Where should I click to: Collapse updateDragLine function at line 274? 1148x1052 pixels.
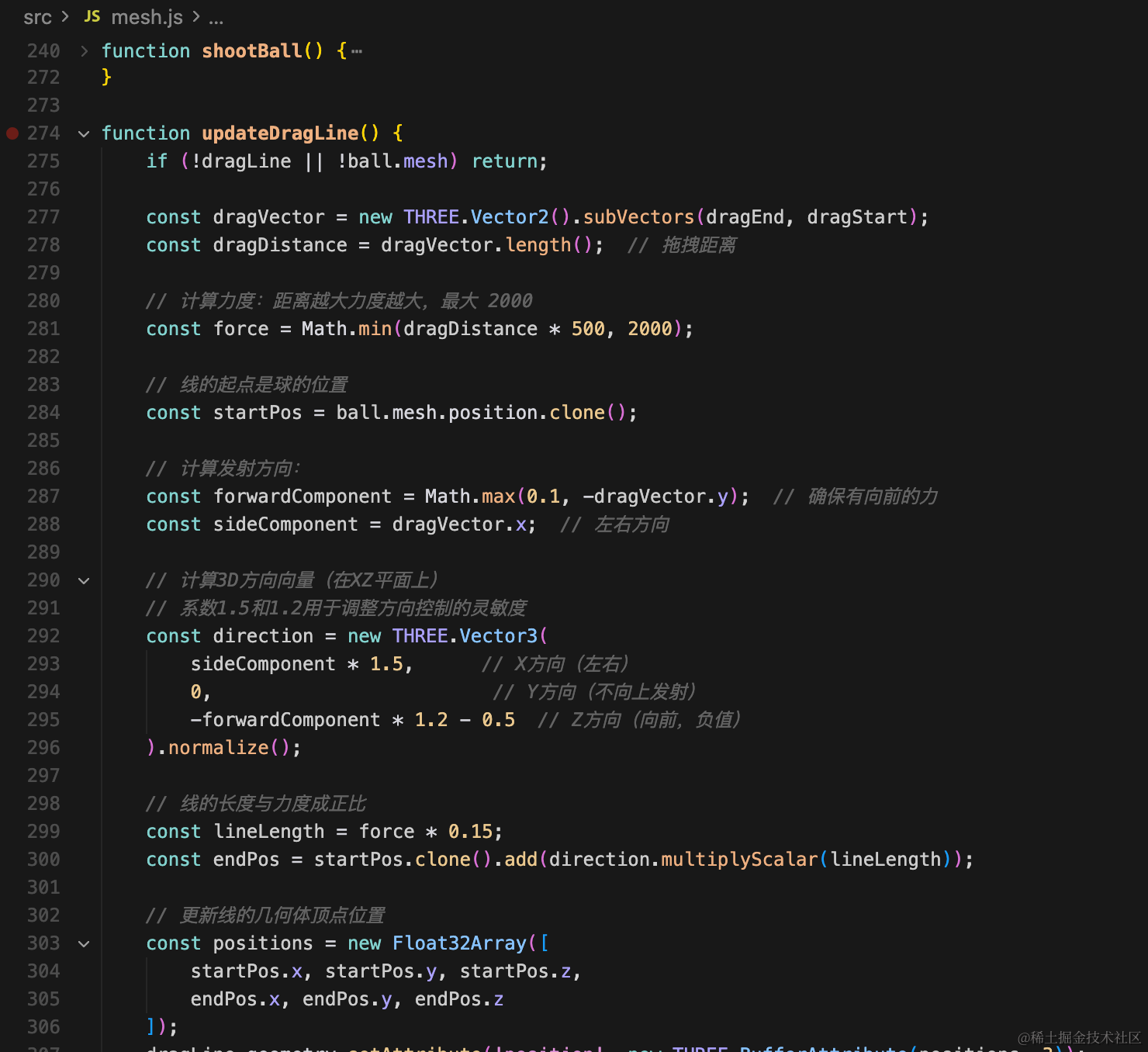click(84, 133)
